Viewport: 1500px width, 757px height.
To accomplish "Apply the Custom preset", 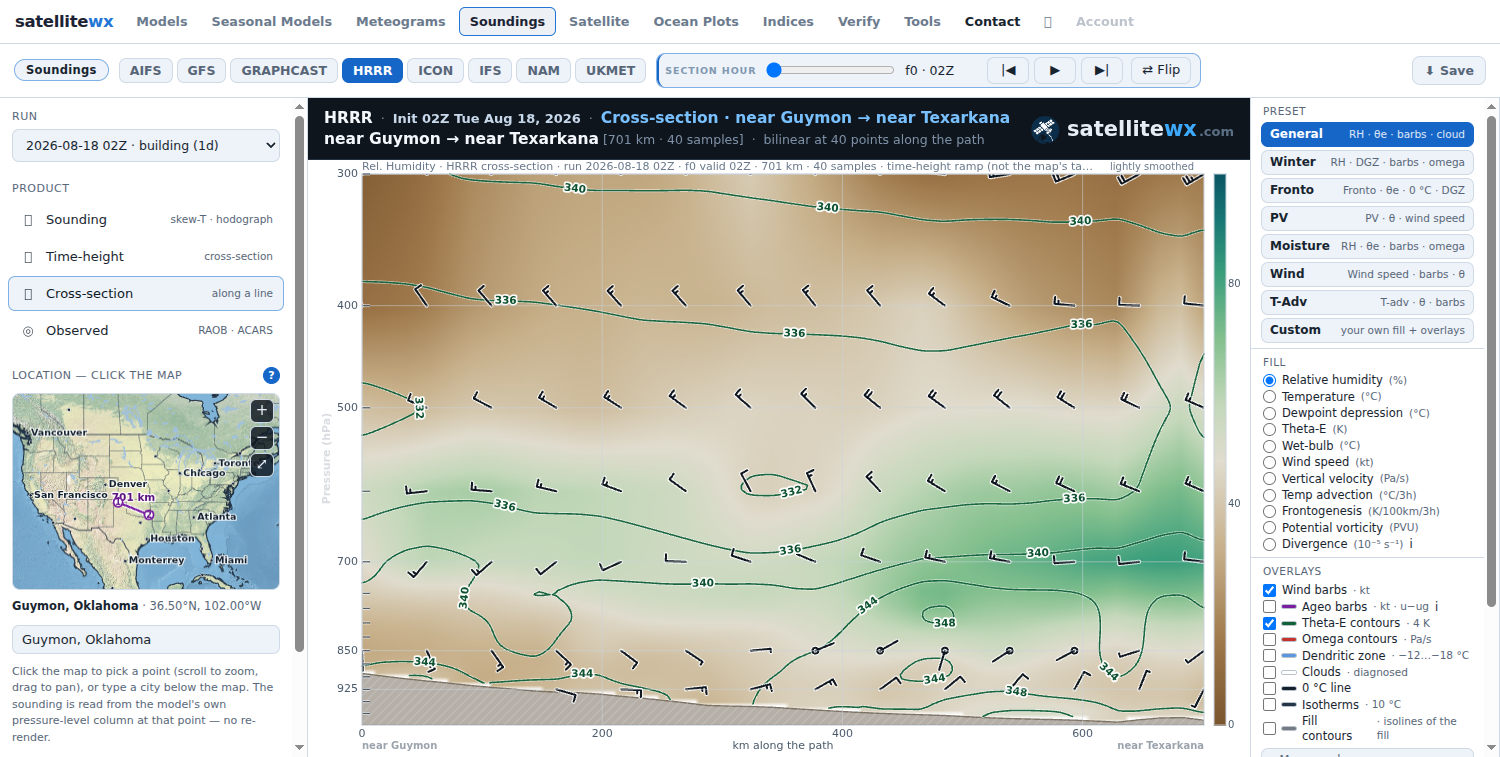I will click(1367, 330).
